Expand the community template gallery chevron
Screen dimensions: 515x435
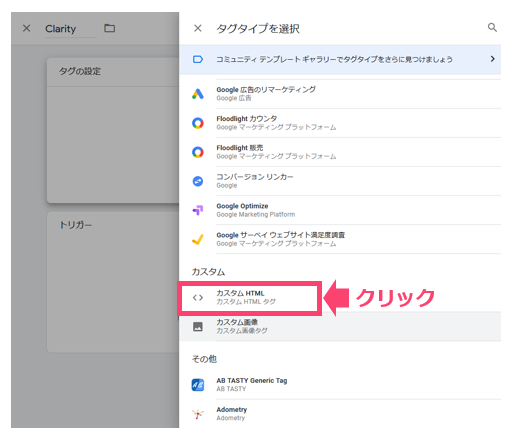[492, 59]
